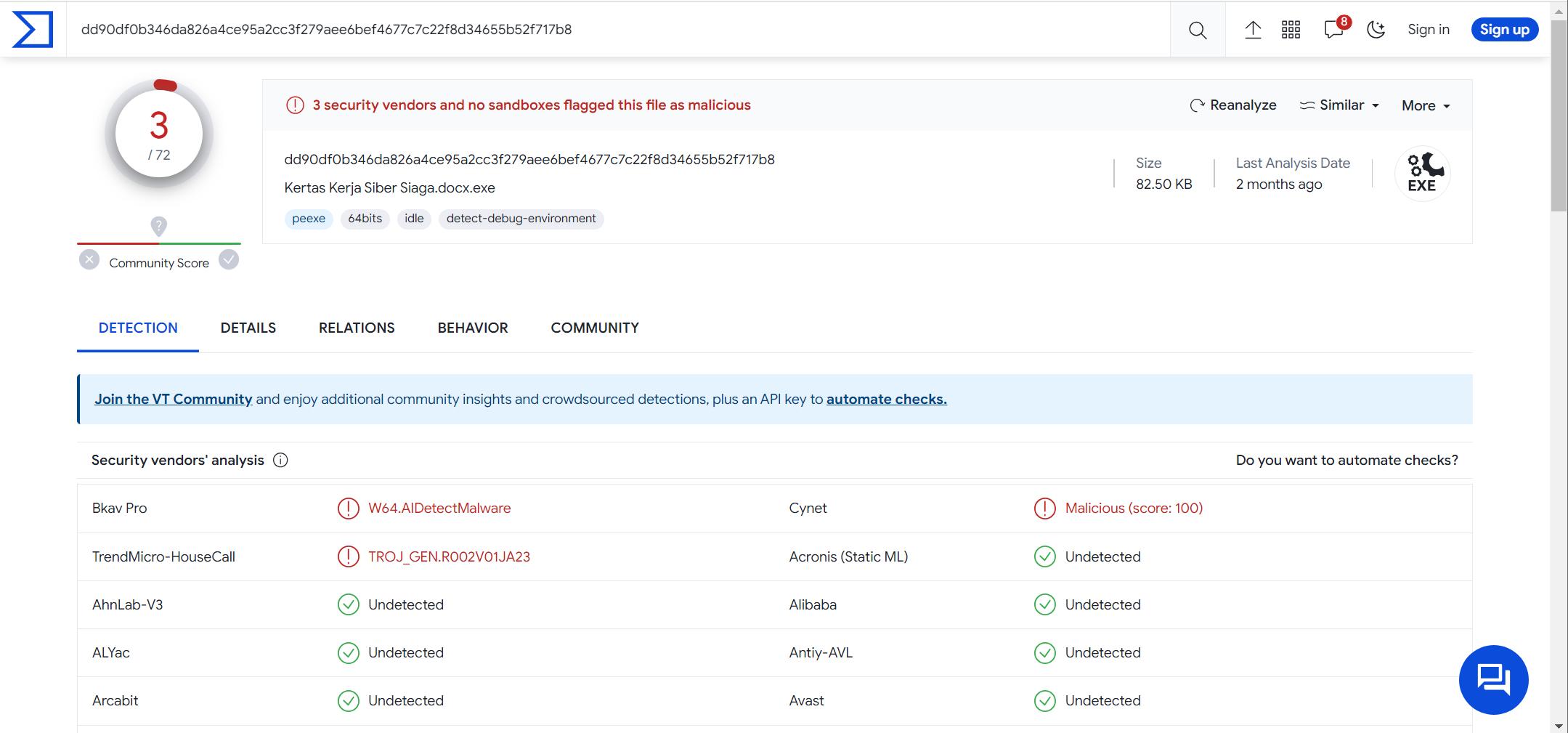The image size is (1568, 733).
Task: Click Security vendors' analysis info icon
Action: click(280, 460)
